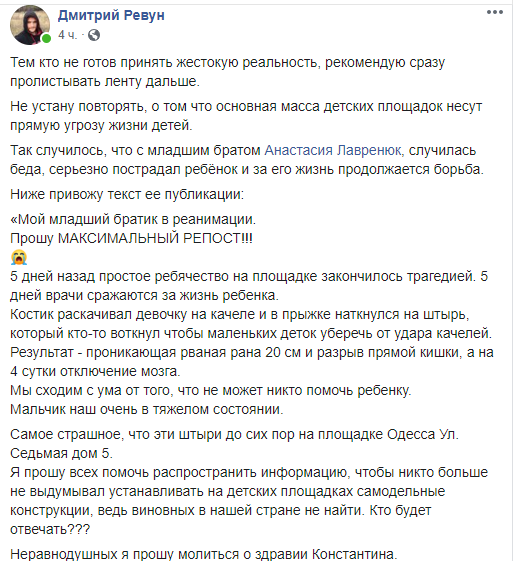Click Дмитрий Ревун's profile avatar
This screenshot has height=561, width=513.
[x=30, y=25]
